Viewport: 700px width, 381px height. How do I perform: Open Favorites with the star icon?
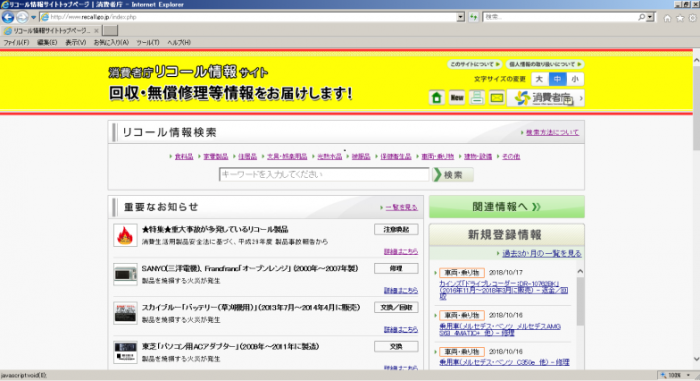point(680,18)
